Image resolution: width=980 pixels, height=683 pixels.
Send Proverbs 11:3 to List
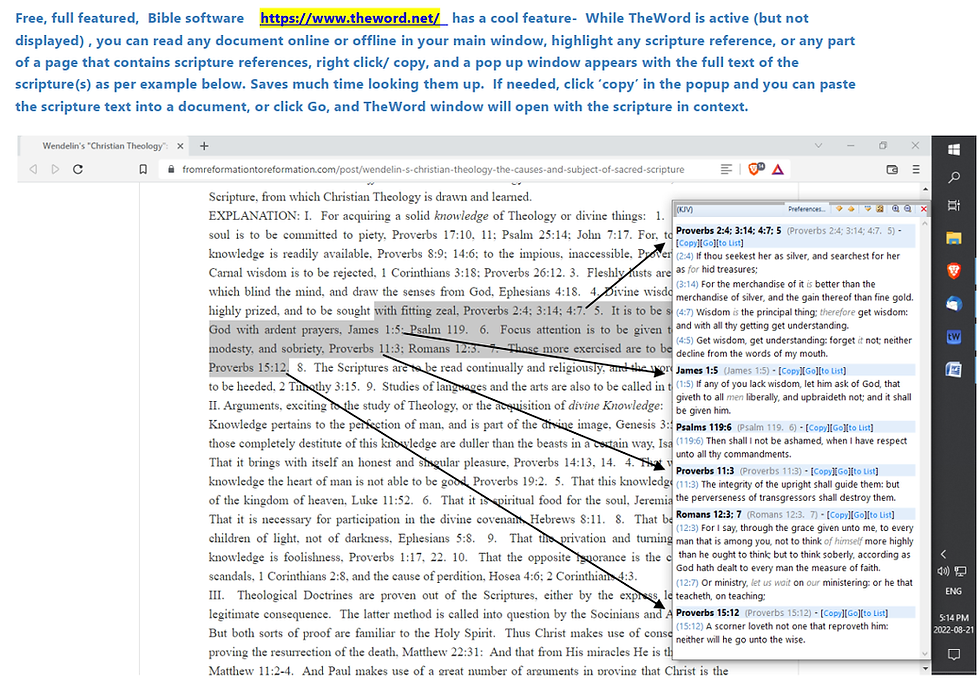(x=864, y=471)
